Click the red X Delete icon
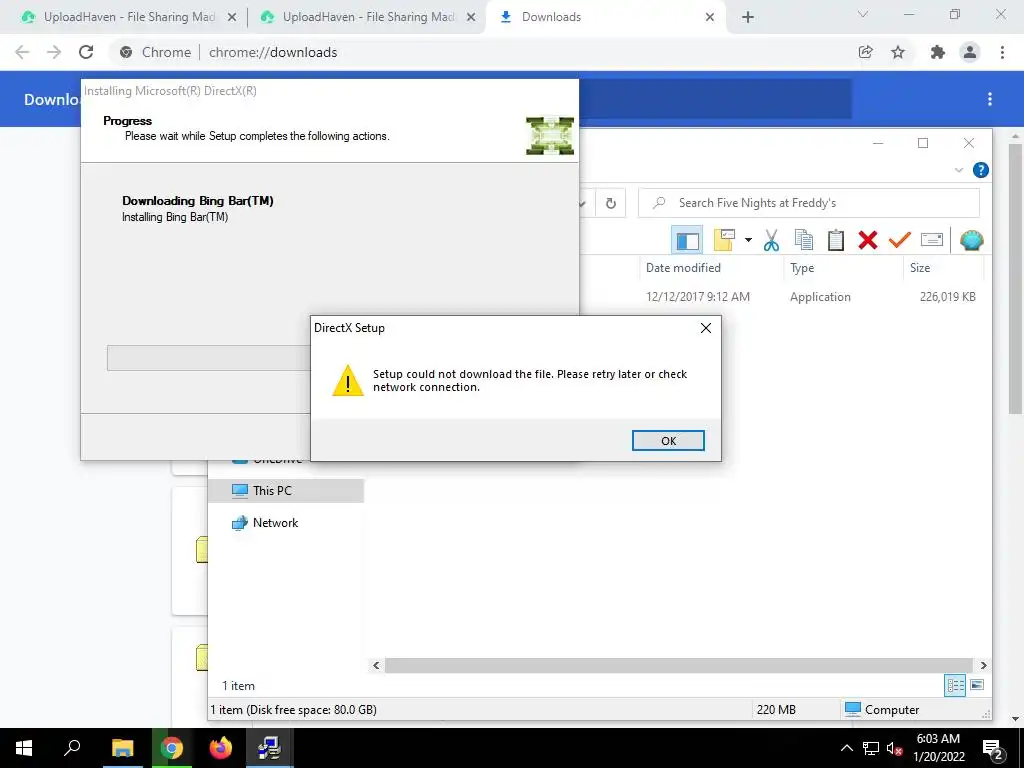Viewport: 1024px width, 768px height. 868,240
